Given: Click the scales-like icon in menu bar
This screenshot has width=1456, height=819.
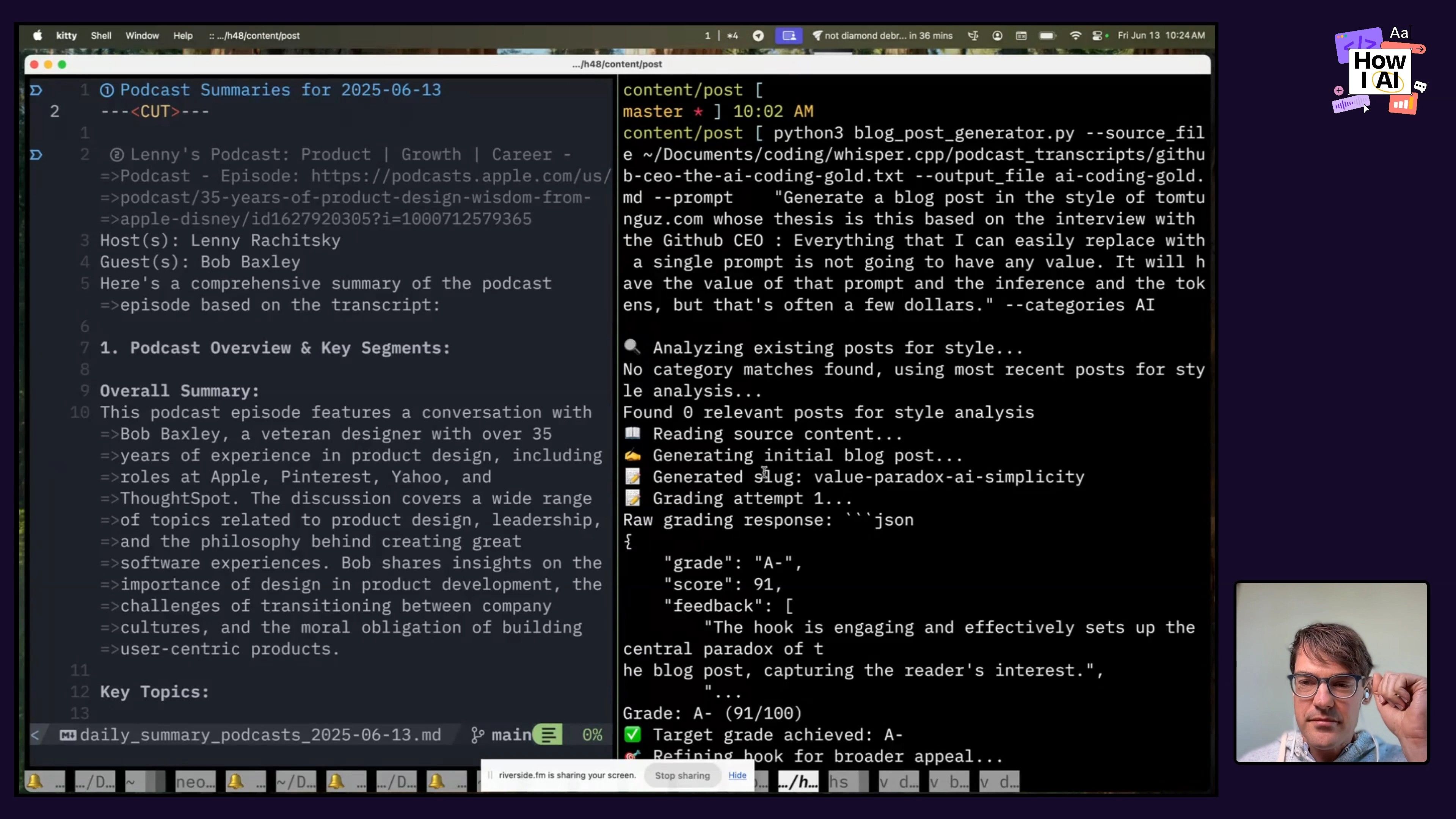Looking at the screenshot, I should pos(973,36).
